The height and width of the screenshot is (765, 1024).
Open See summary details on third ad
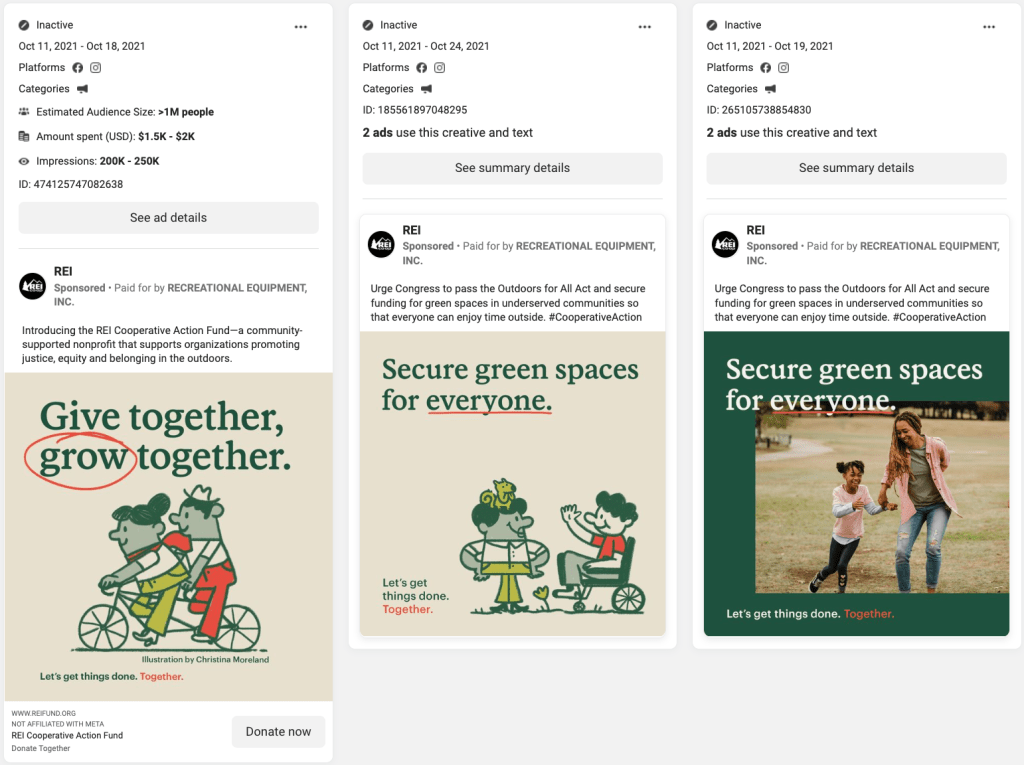click(x=856, y=168)
